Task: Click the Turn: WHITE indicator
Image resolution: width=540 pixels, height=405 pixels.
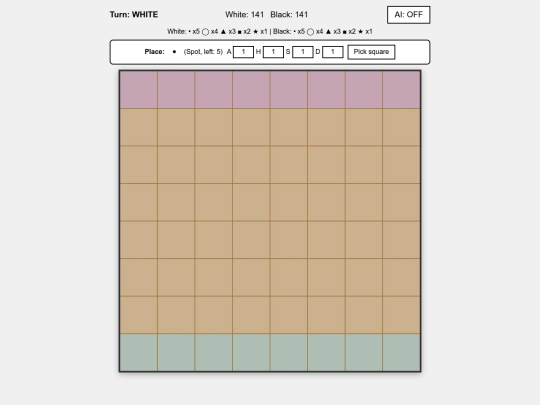Action: 134,14
